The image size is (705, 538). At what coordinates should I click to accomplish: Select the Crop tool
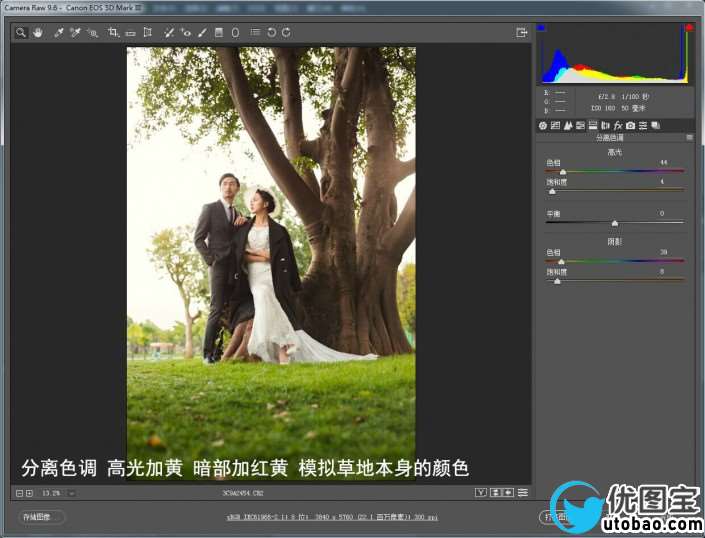113,32
